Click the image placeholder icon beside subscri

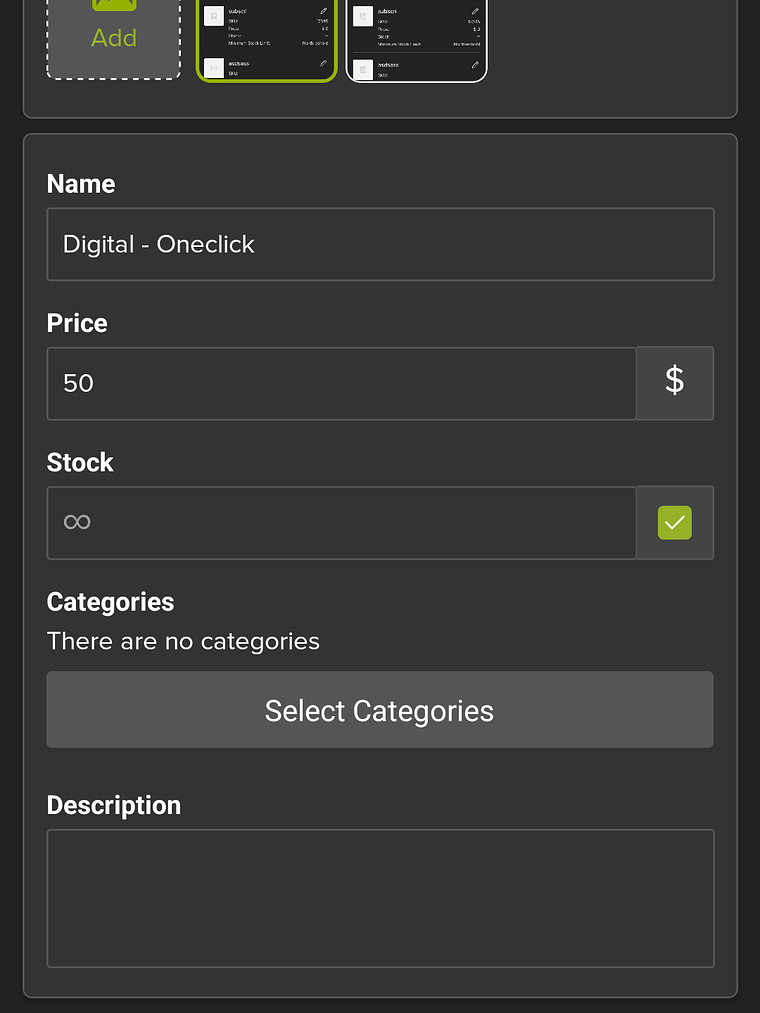coord(213,15)
